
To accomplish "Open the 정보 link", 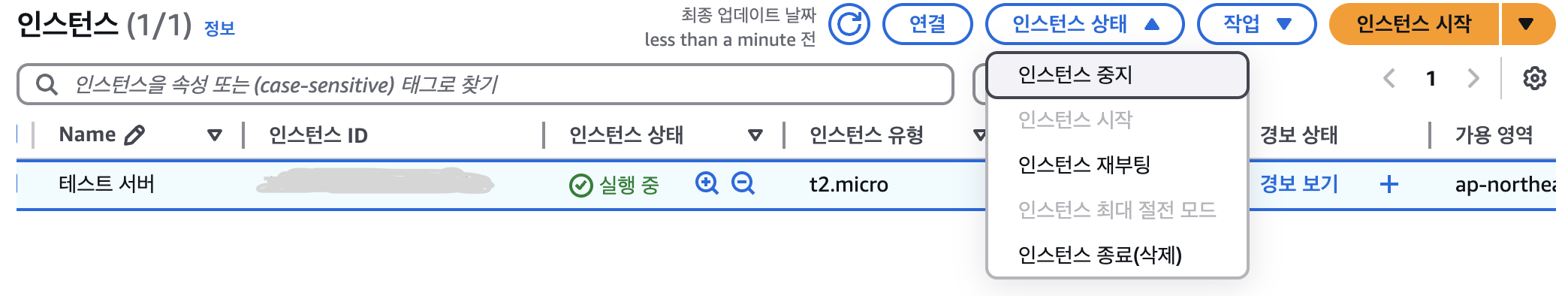I will [219, 29].
